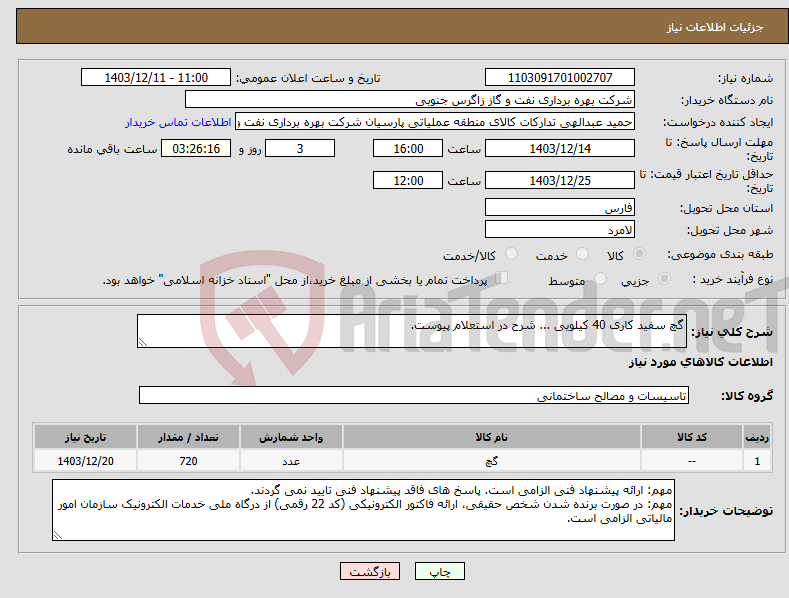Click the request creator field

(x=435, y=122)
